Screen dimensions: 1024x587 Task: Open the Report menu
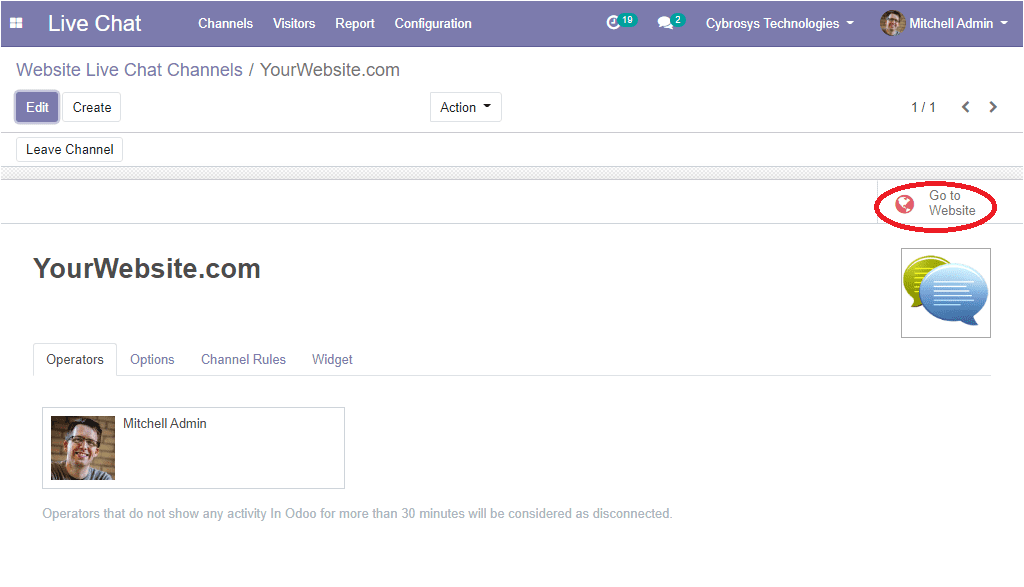(x=355, y=24)
